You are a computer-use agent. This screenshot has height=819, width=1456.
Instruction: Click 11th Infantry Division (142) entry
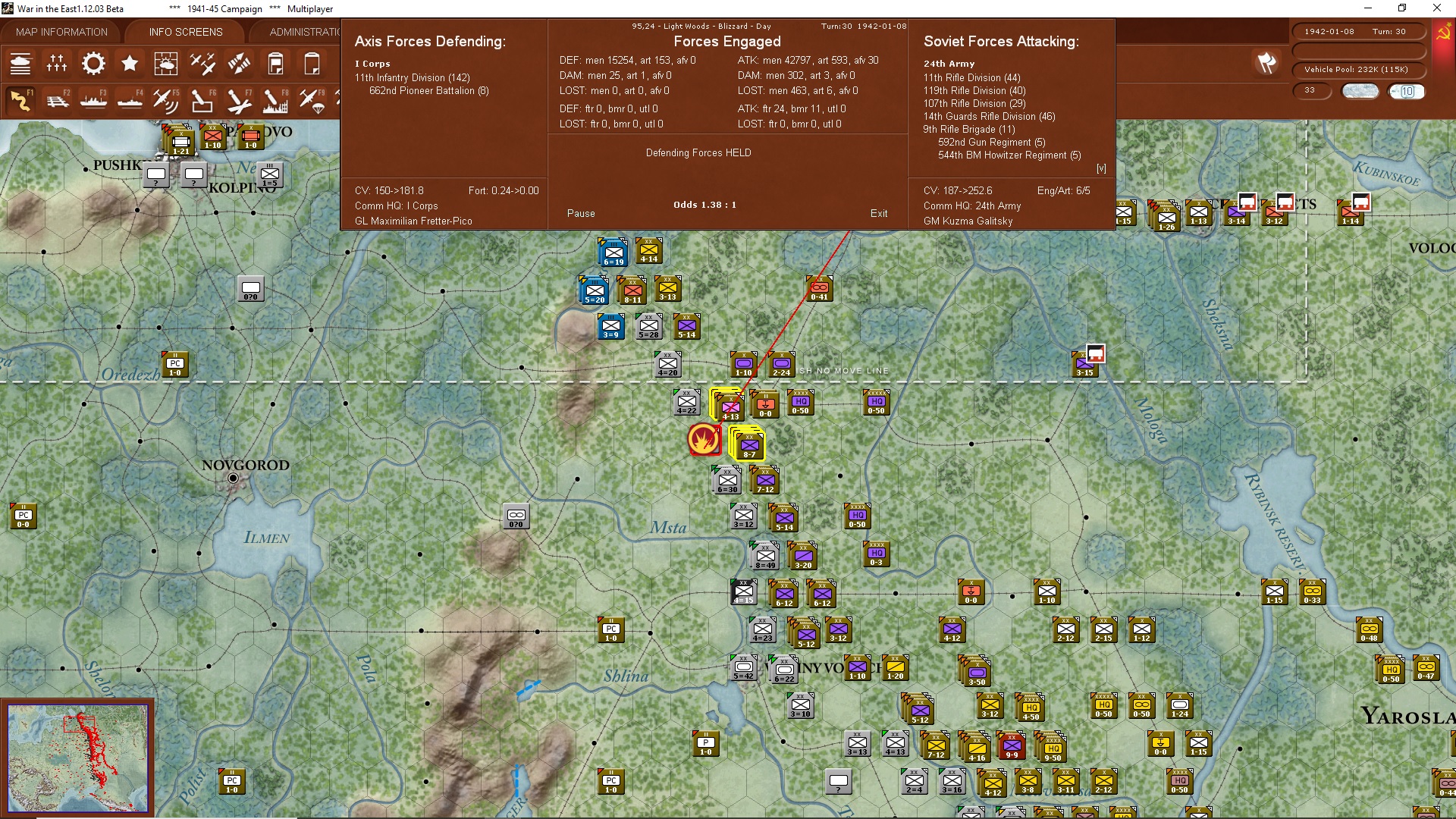pos(413,77)
